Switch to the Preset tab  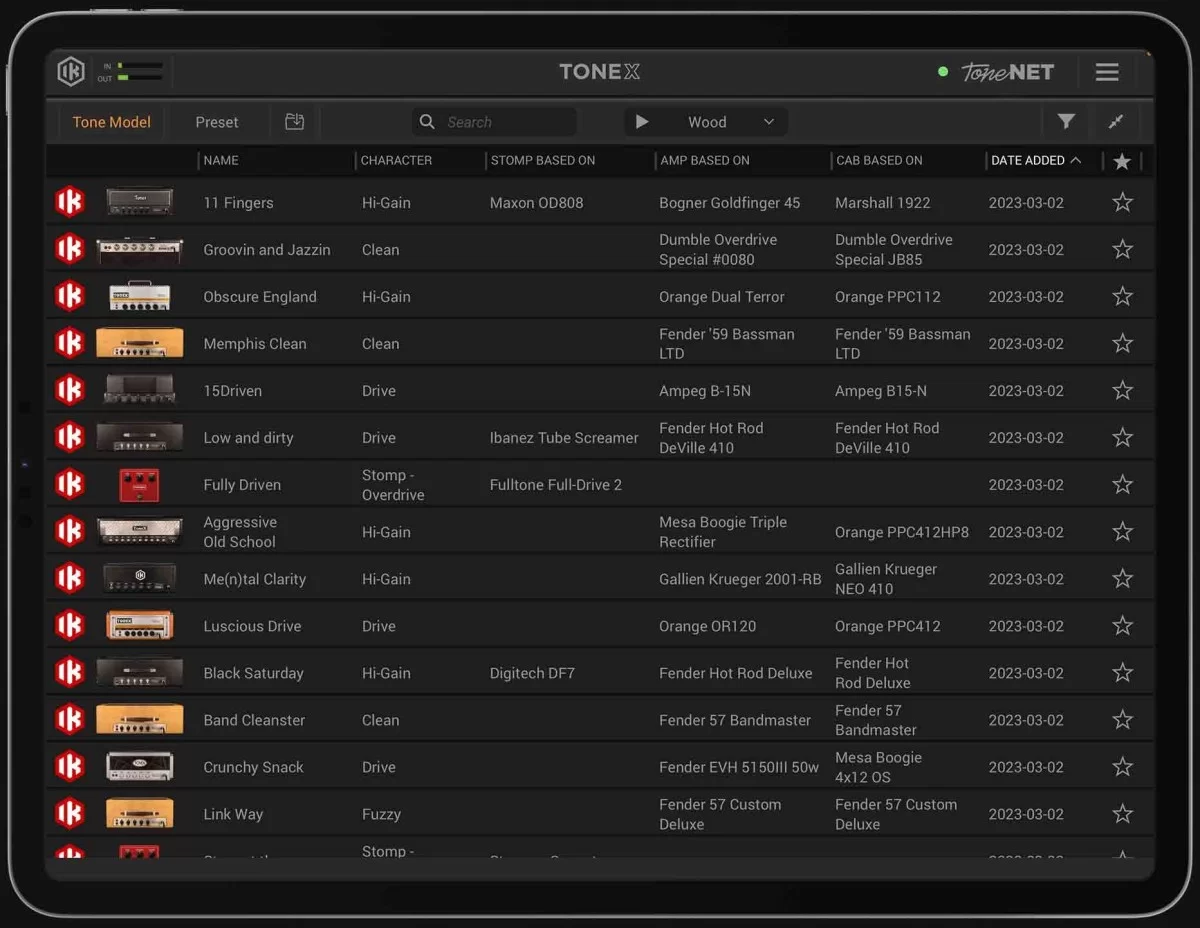tap(216, 121)
